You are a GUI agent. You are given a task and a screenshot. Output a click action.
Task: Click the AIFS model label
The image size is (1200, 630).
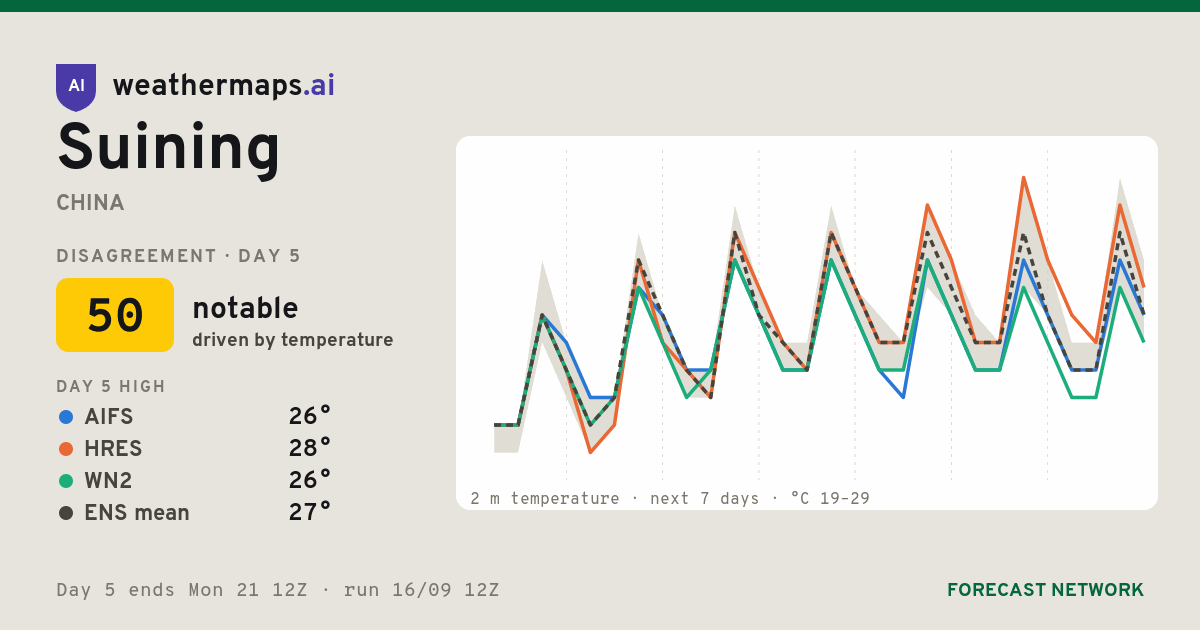point(109,417)
